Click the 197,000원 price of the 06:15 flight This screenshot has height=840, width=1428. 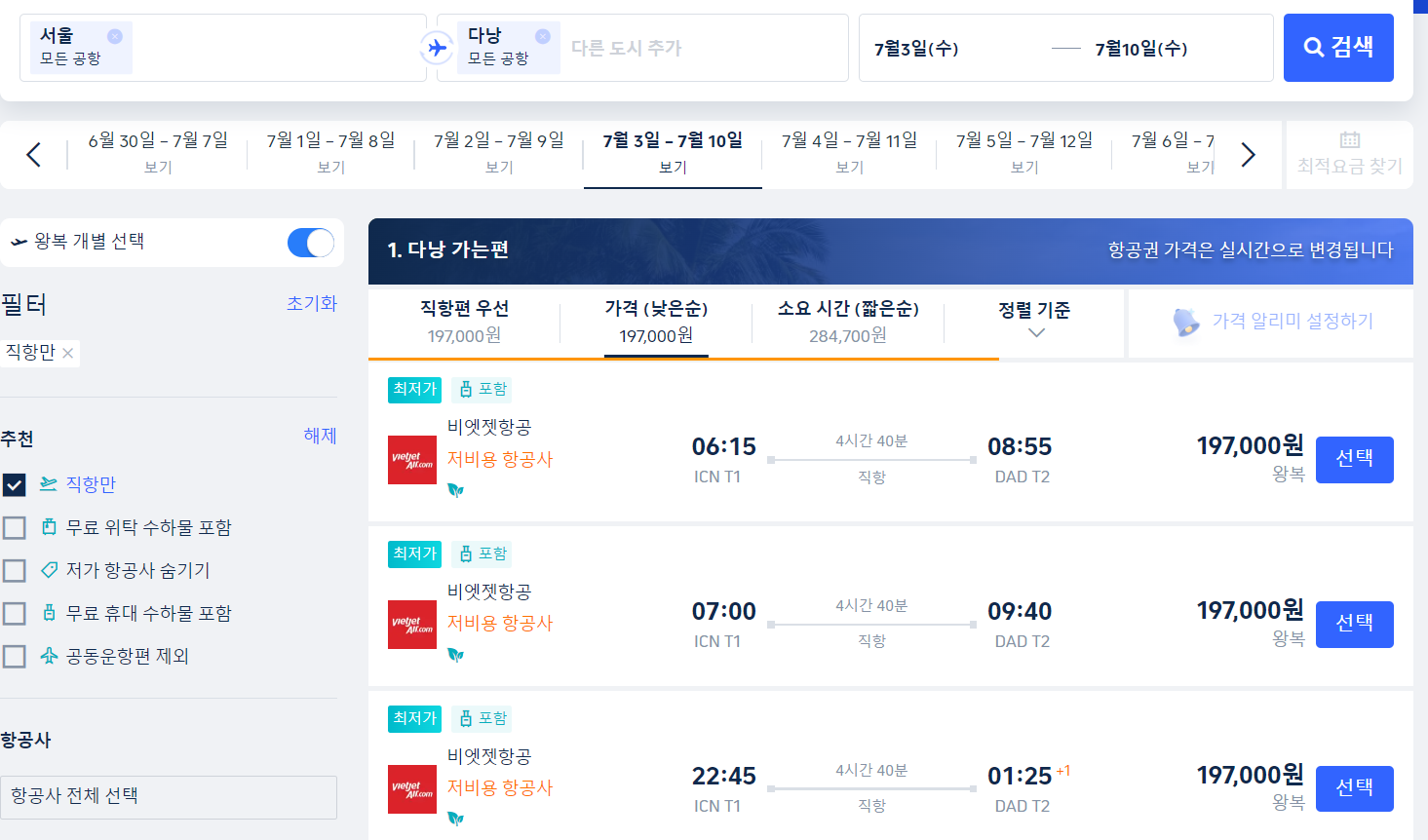1251,445
